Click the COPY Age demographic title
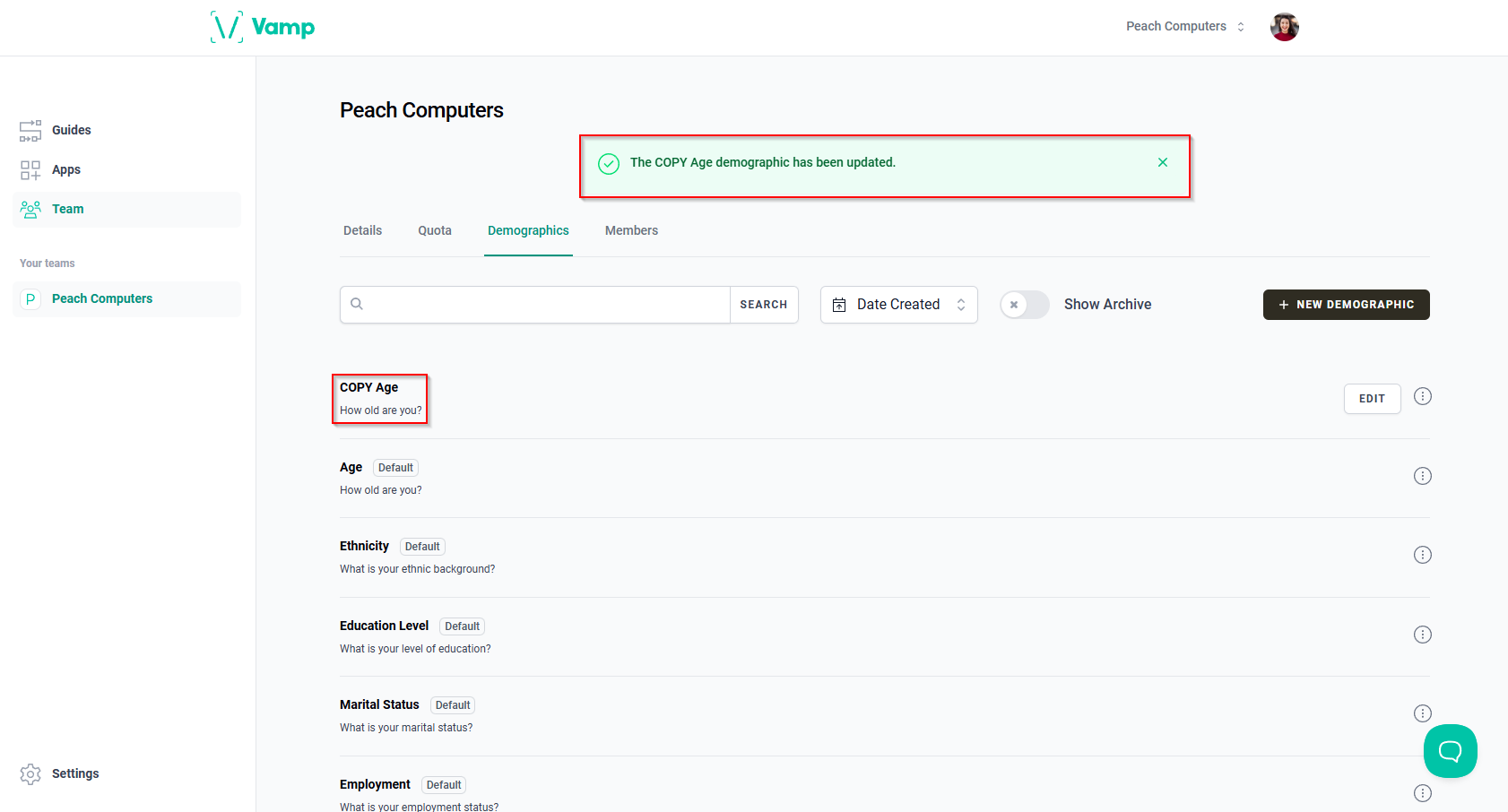This screenshot has height=812, width=1508. [x=369, y=388]
